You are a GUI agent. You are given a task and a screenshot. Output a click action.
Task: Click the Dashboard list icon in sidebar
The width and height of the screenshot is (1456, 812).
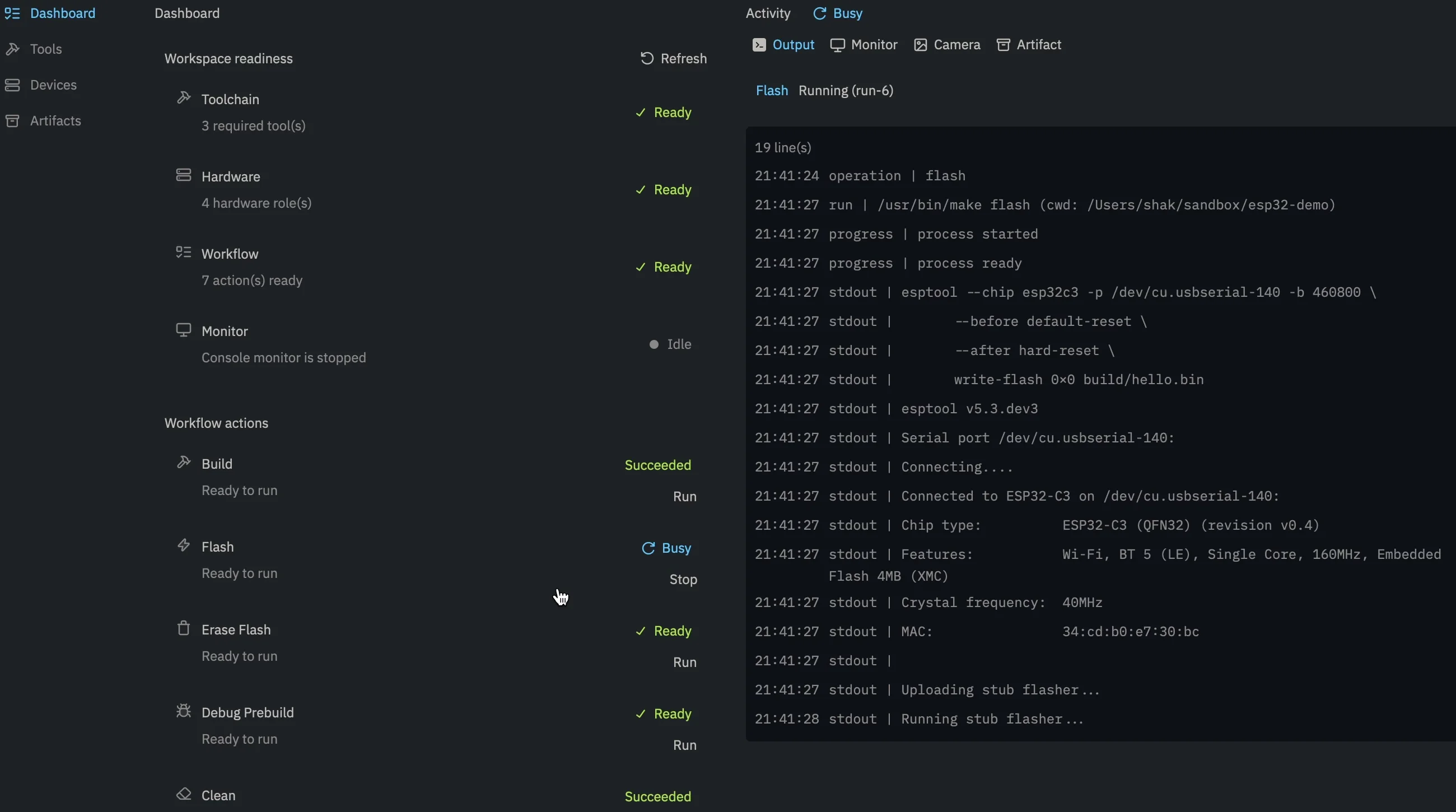click(x=12, y=13)
